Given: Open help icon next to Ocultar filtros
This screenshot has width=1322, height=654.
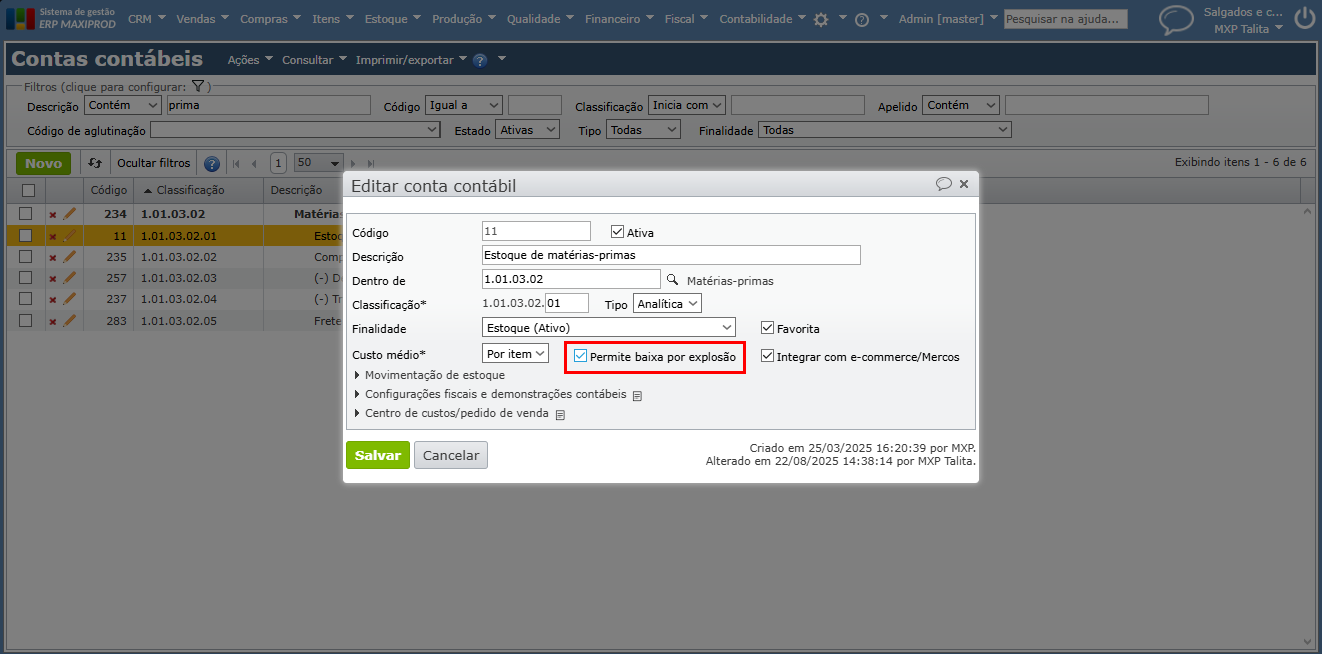Looking at the screenshot, I should click(212, 163).
